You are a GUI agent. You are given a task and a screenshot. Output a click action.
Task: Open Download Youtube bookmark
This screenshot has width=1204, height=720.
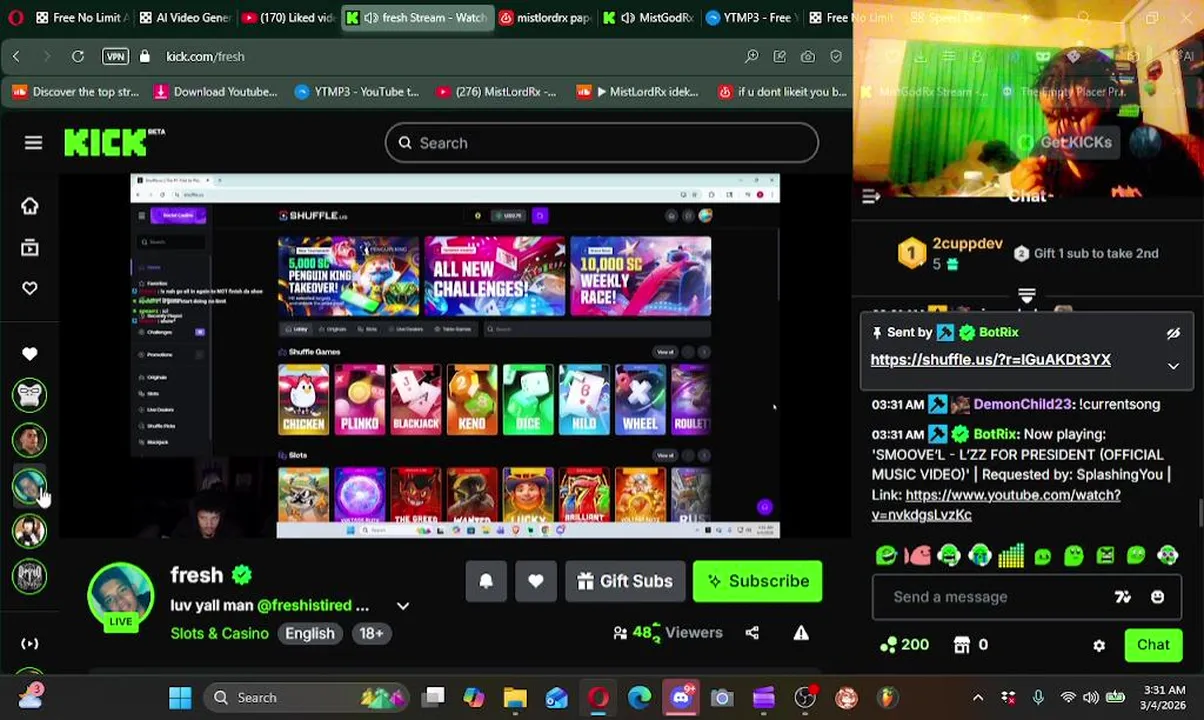(216, 92)
